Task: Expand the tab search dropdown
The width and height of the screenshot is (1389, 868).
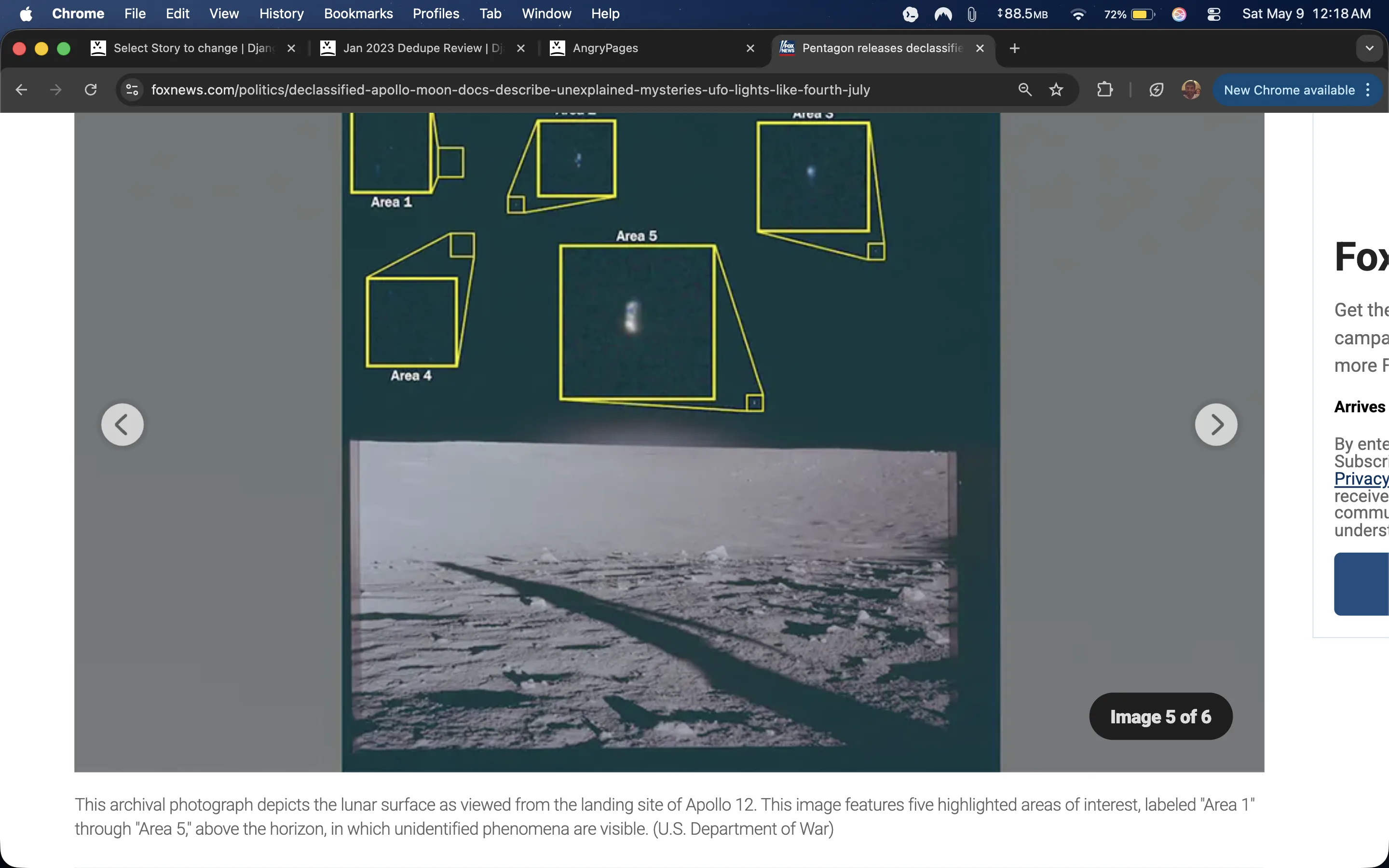Action: click(x=1370, y=48)
